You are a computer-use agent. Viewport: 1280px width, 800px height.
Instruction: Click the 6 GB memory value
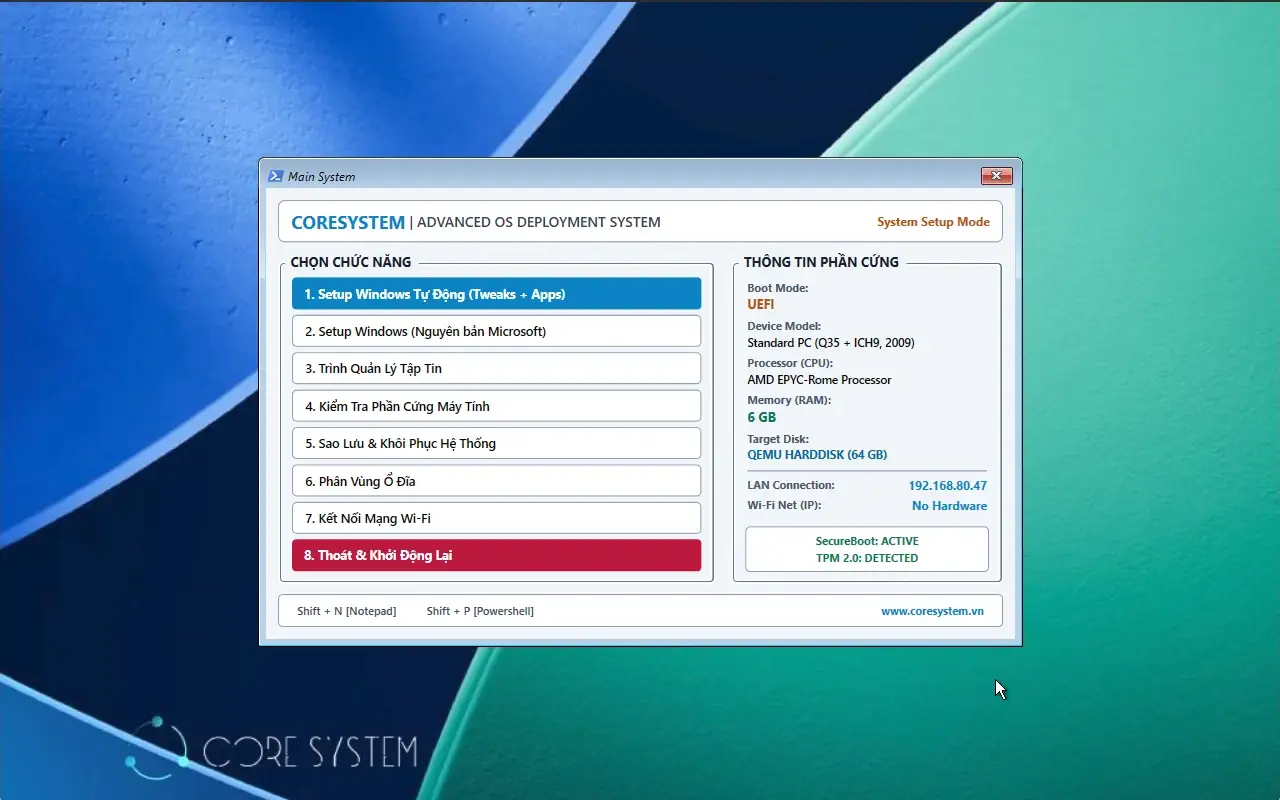(x=761, y=417)
